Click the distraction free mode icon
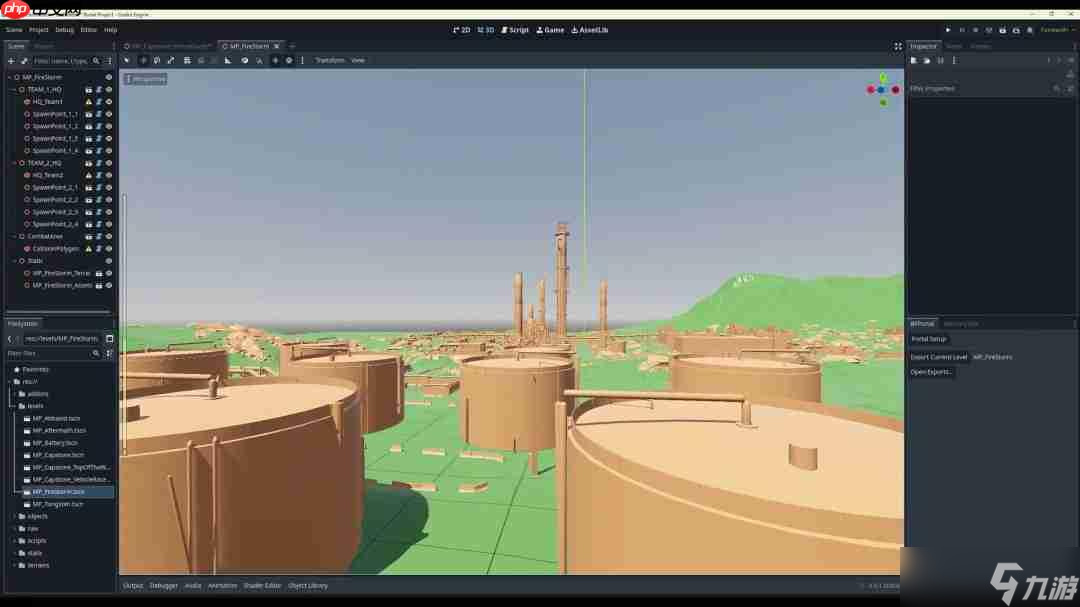This screenshot has height=607, width=1080. pyautogui.click(x=897, y=46)
